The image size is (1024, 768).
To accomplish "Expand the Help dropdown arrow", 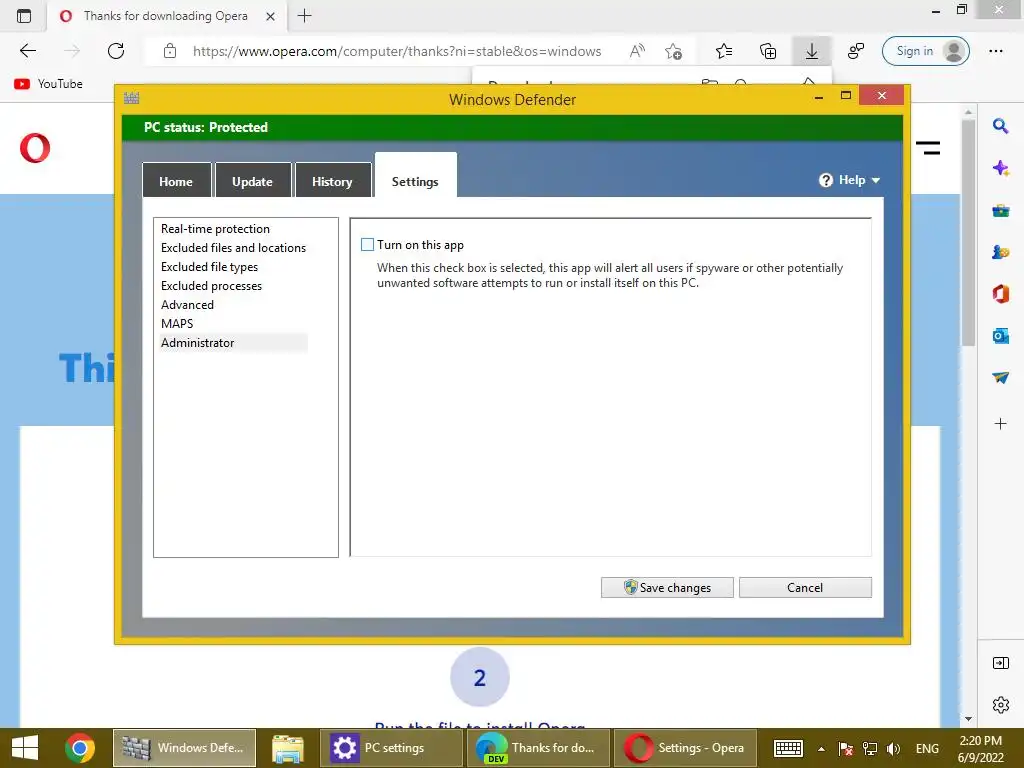I will (x=876, y=180).
